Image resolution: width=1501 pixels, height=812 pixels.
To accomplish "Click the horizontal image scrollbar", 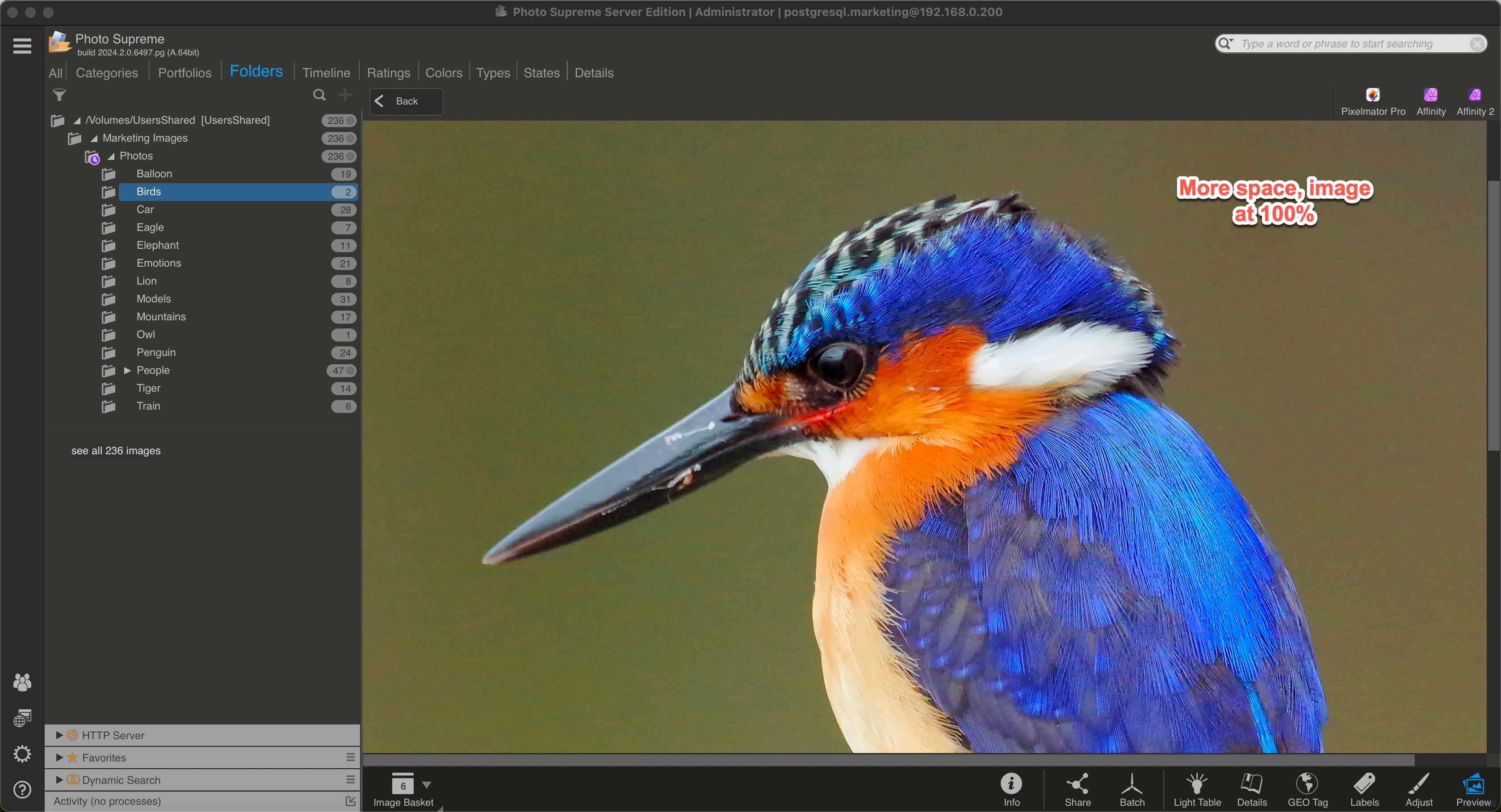I will pyautogui.click(x=888, y=760).
